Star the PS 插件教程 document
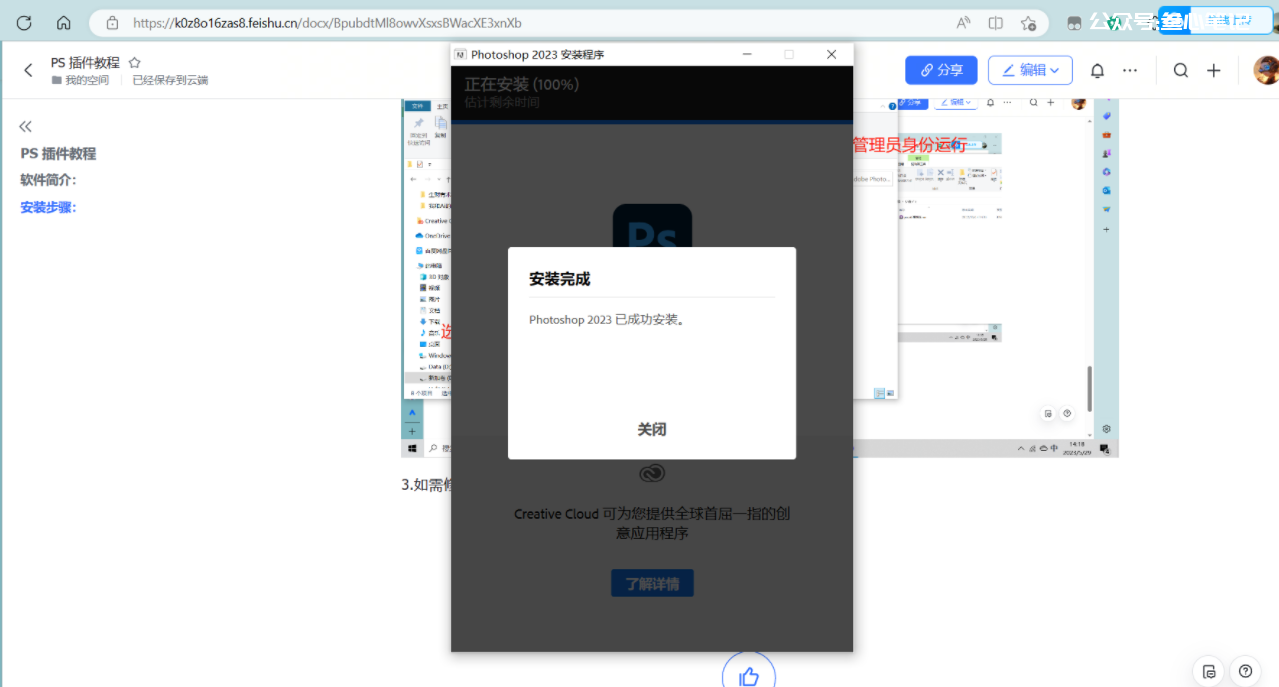1279x687 pixels. pos(135,62)
